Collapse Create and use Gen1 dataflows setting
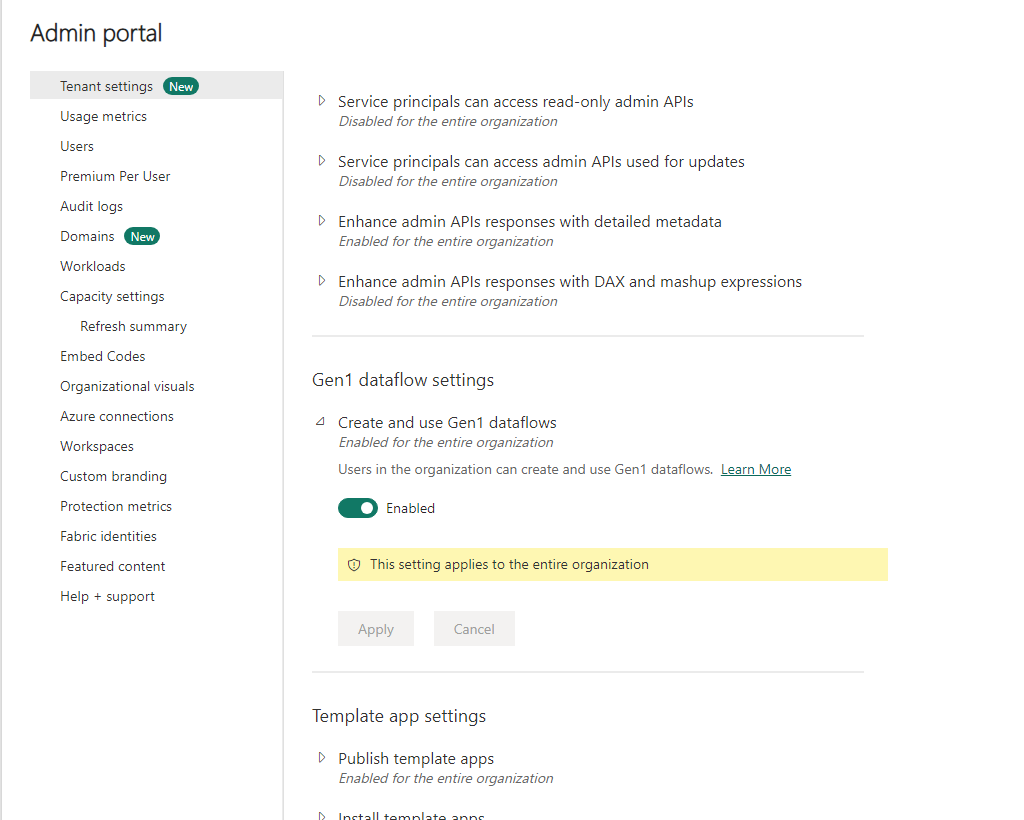 tap(321, 422)
